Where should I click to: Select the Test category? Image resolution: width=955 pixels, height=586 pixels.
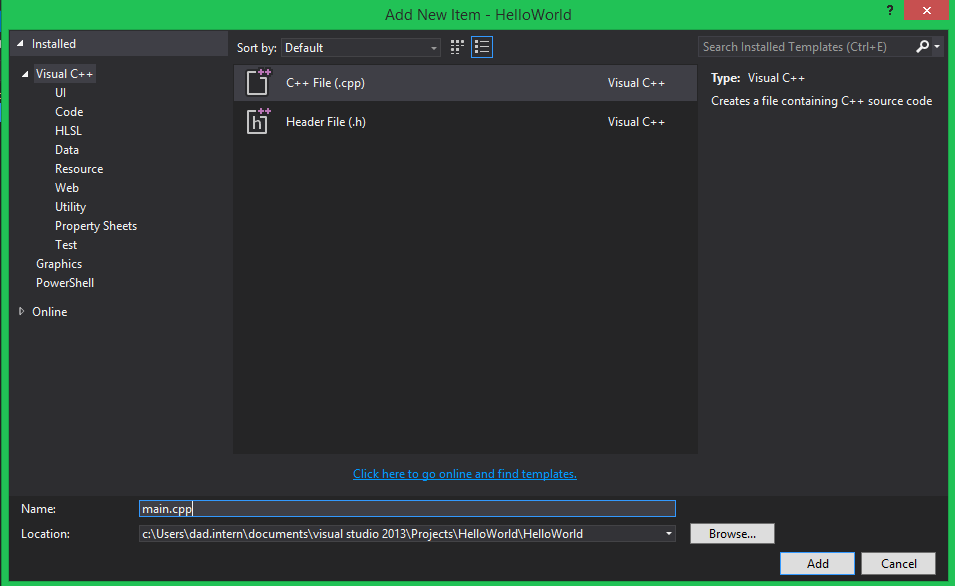(66, 244)
